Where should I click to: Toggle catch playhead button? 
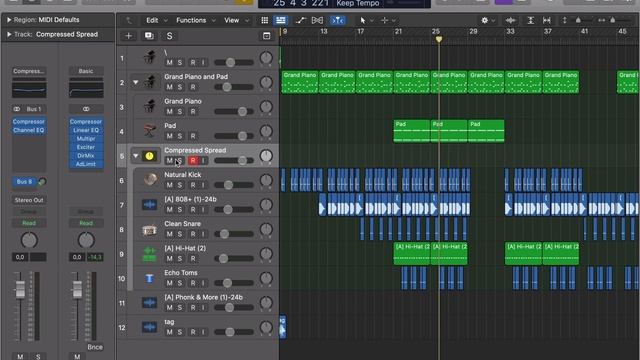(x=337, y=20)
